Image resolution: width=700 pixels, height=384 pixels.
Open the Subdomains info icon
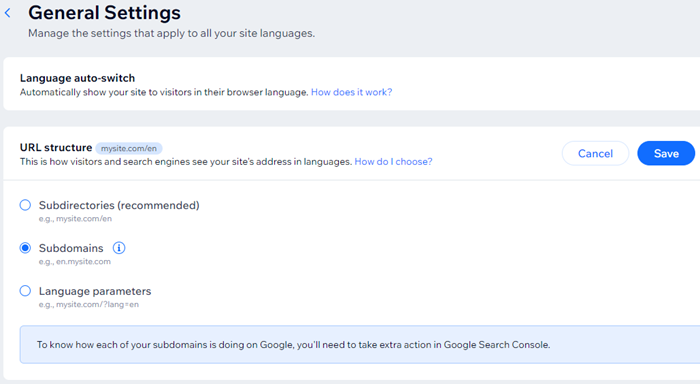(x=119, y=248)
